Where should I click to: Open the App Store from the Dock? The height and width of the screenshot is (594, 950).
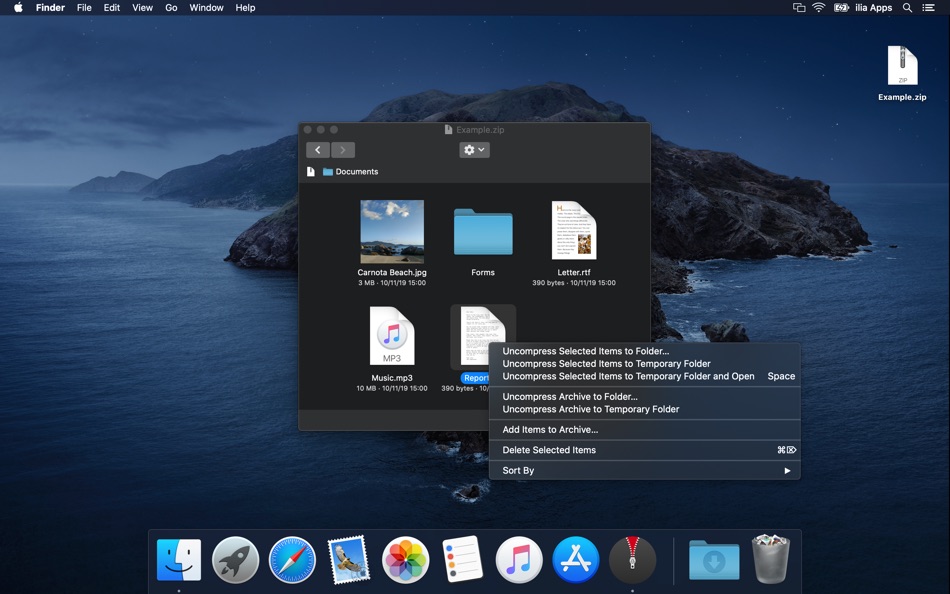coord(576,560)
